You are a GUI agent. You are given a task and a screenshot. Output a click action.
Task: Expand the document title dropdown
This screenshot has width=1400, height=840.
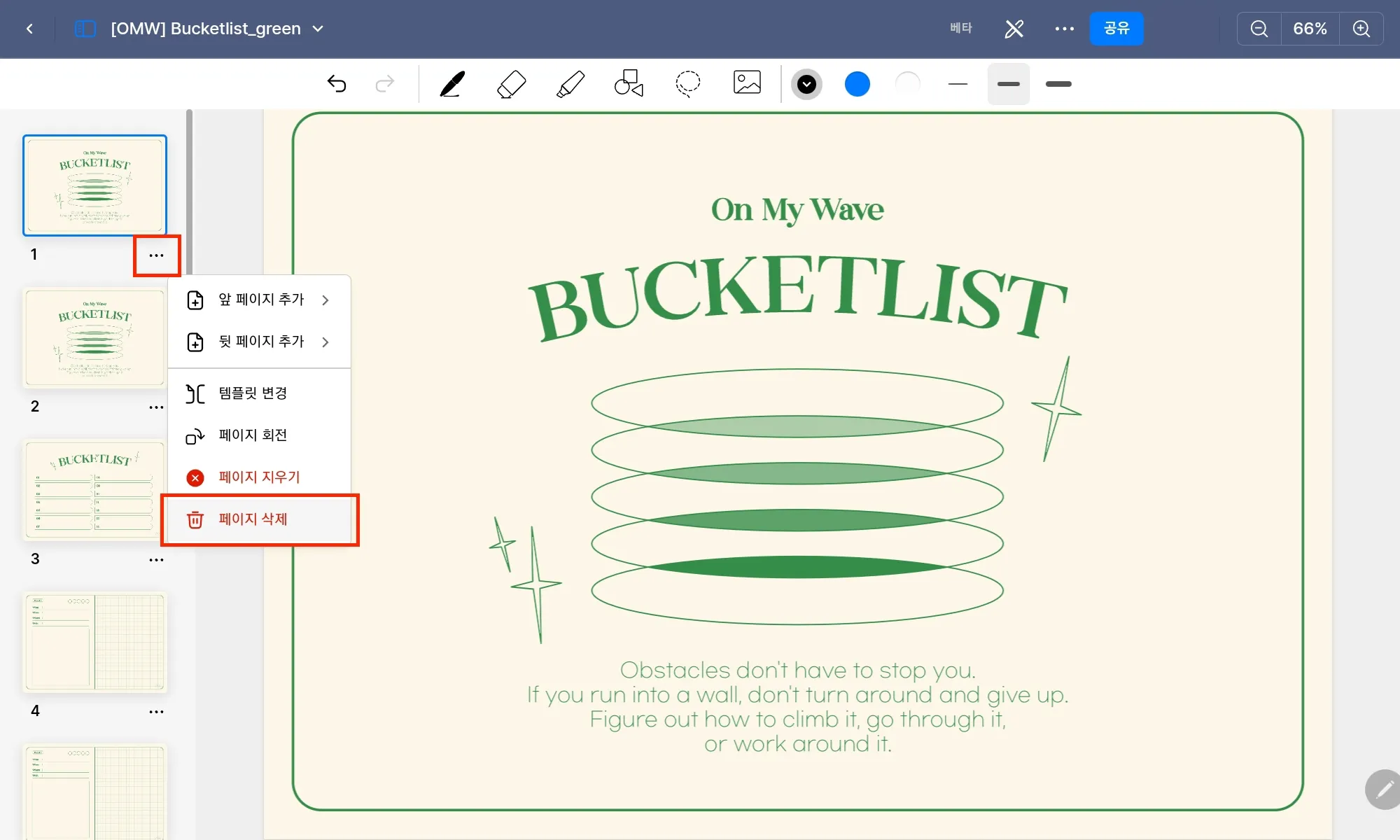318,29
